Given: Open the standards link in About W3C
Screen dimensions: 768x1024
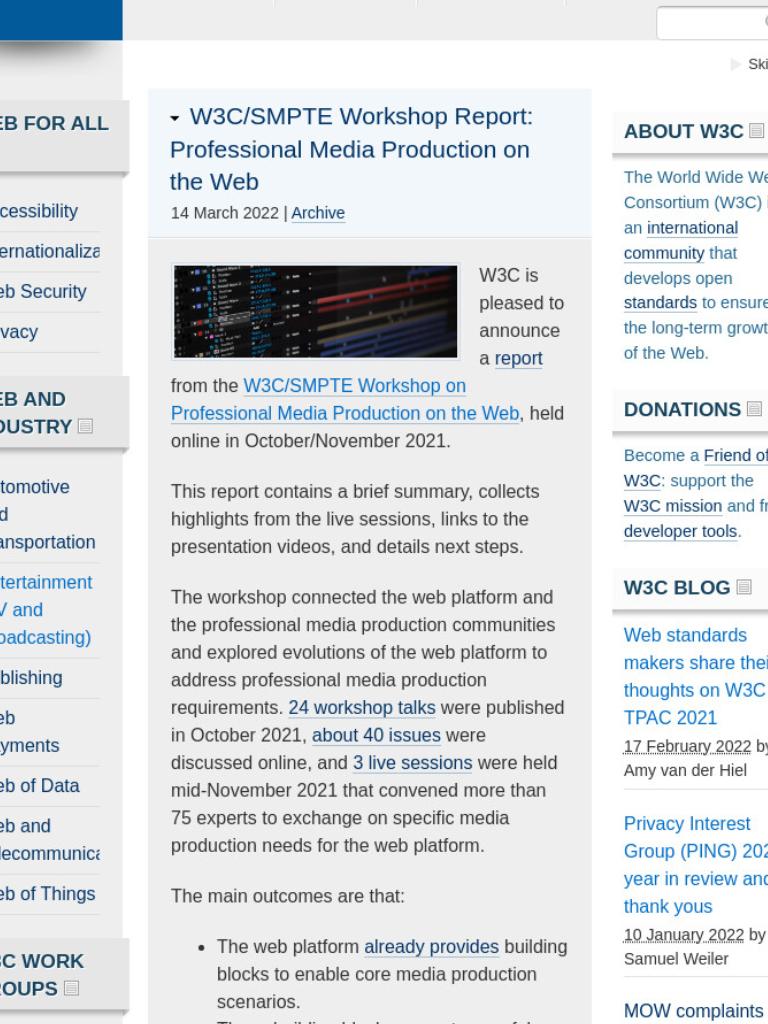Looking at the screenshot, I should [660, 303].
